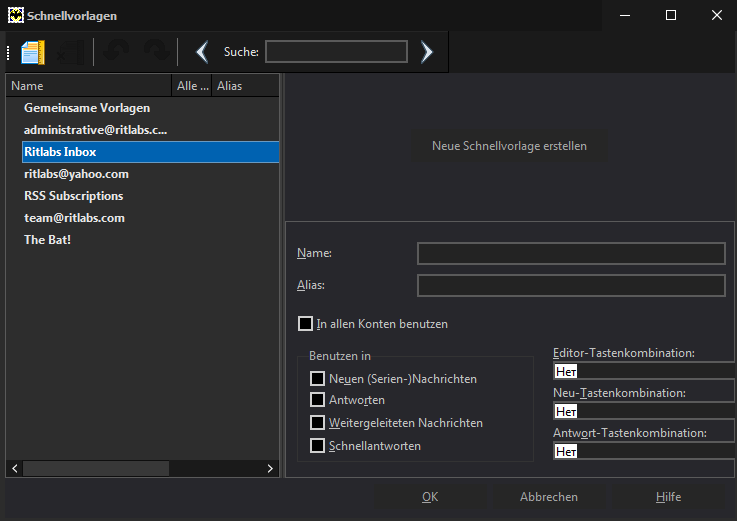Click Neue Schnellvorlage erstellen button
This screenshot has width=737, height=521.
point(510,146)
